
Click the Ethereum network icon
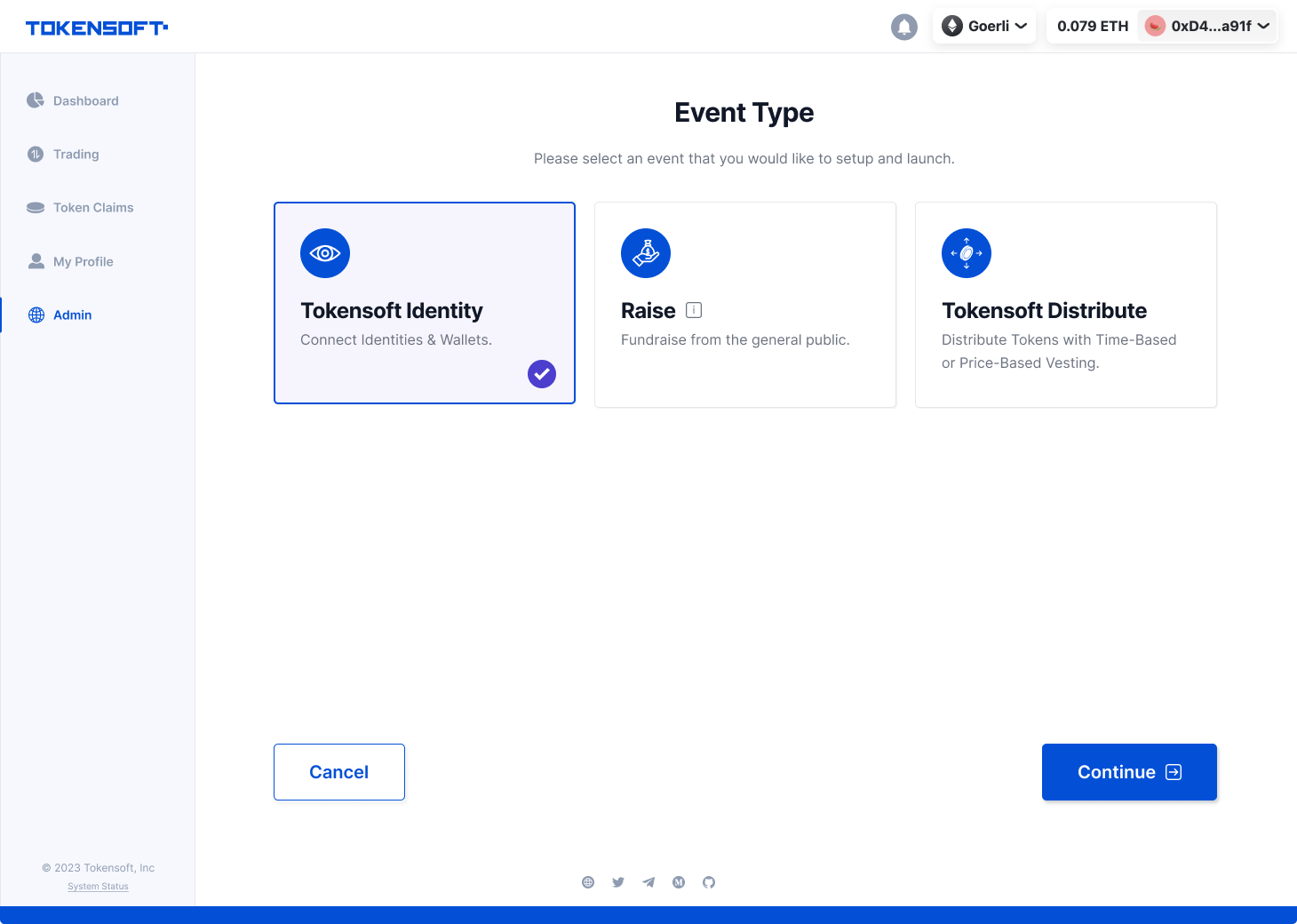click(952, 26)
